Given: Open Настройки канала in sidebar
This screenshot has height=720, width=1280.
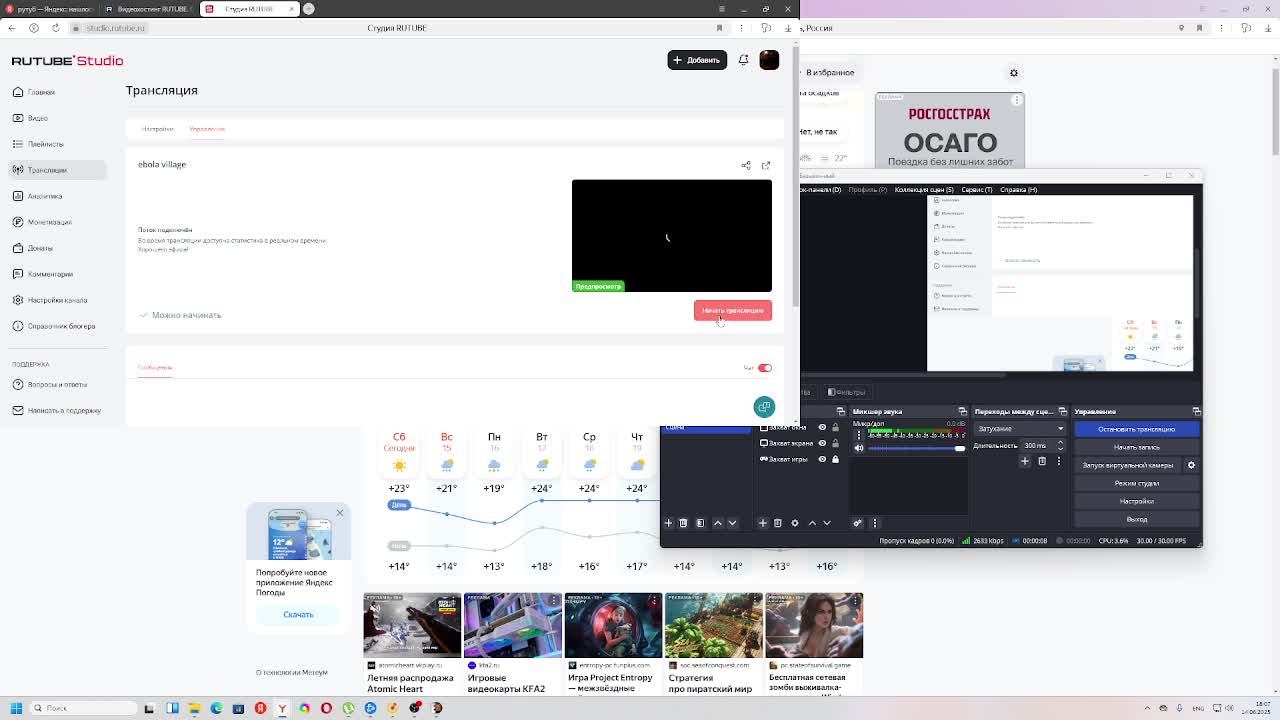Looking at the screenshot, I should 57,300.
